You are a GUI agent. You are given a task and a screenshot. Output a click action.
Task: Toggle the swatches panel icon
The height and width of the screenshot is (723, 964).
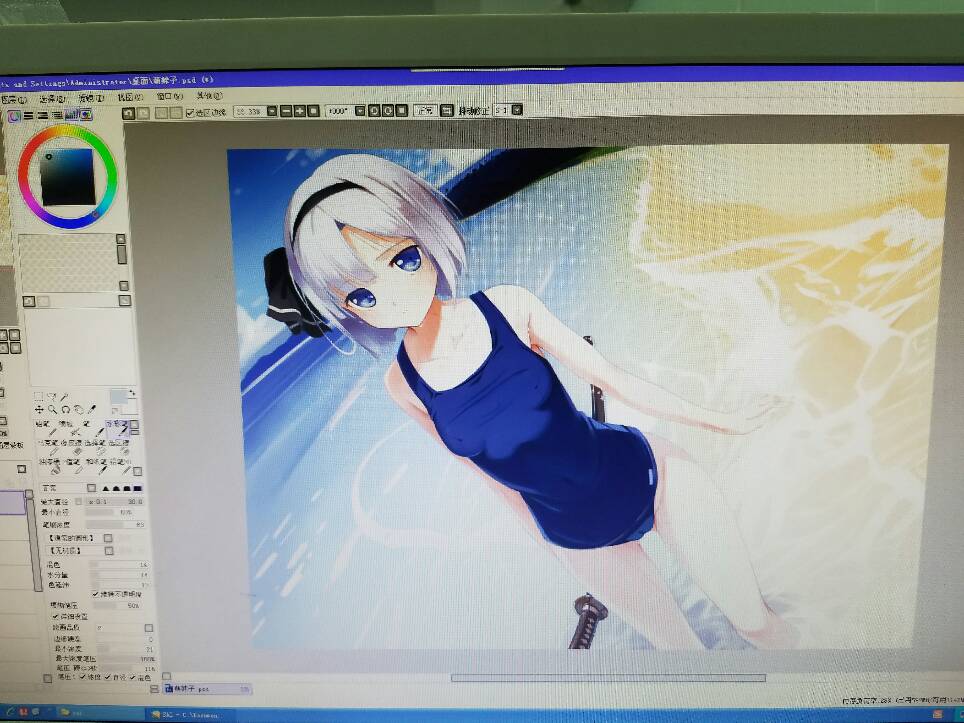[71, 115]
